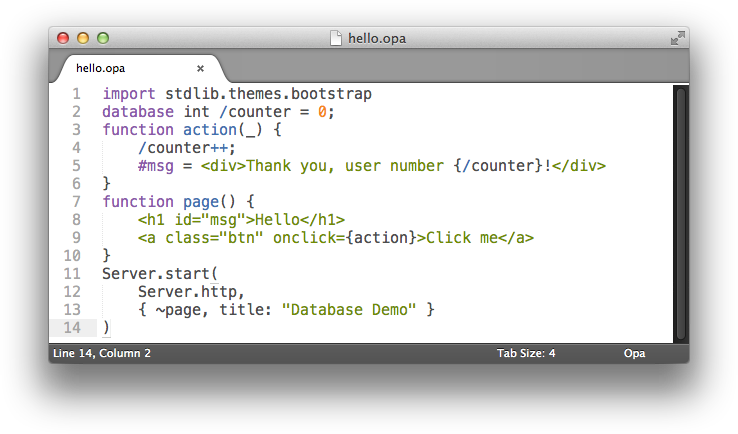The height and width of the screenshot is (434, 738).
Task: Click the Line 14, Column 2 status indicator
Action: [101, 353]
